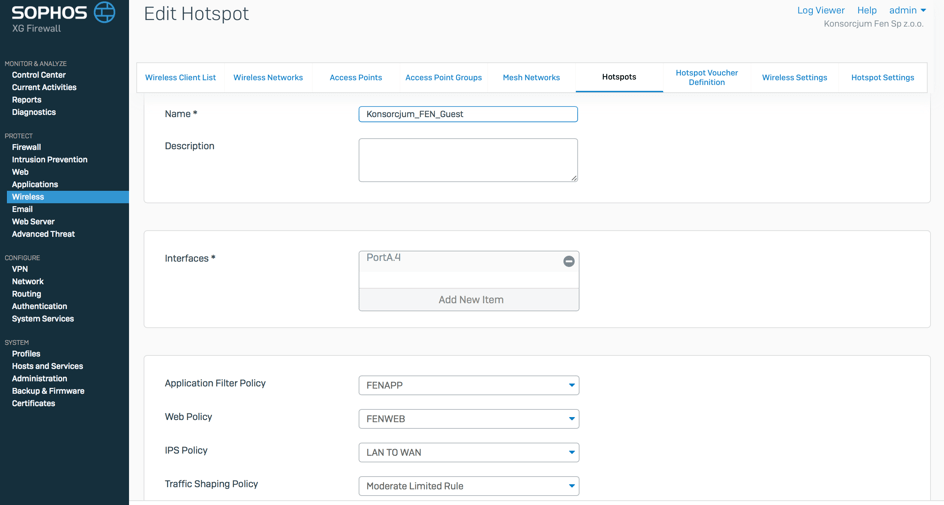944x505 pixels.
Task: Expand the IPS Policy dropdown
Action: click(x=571, y=452)
